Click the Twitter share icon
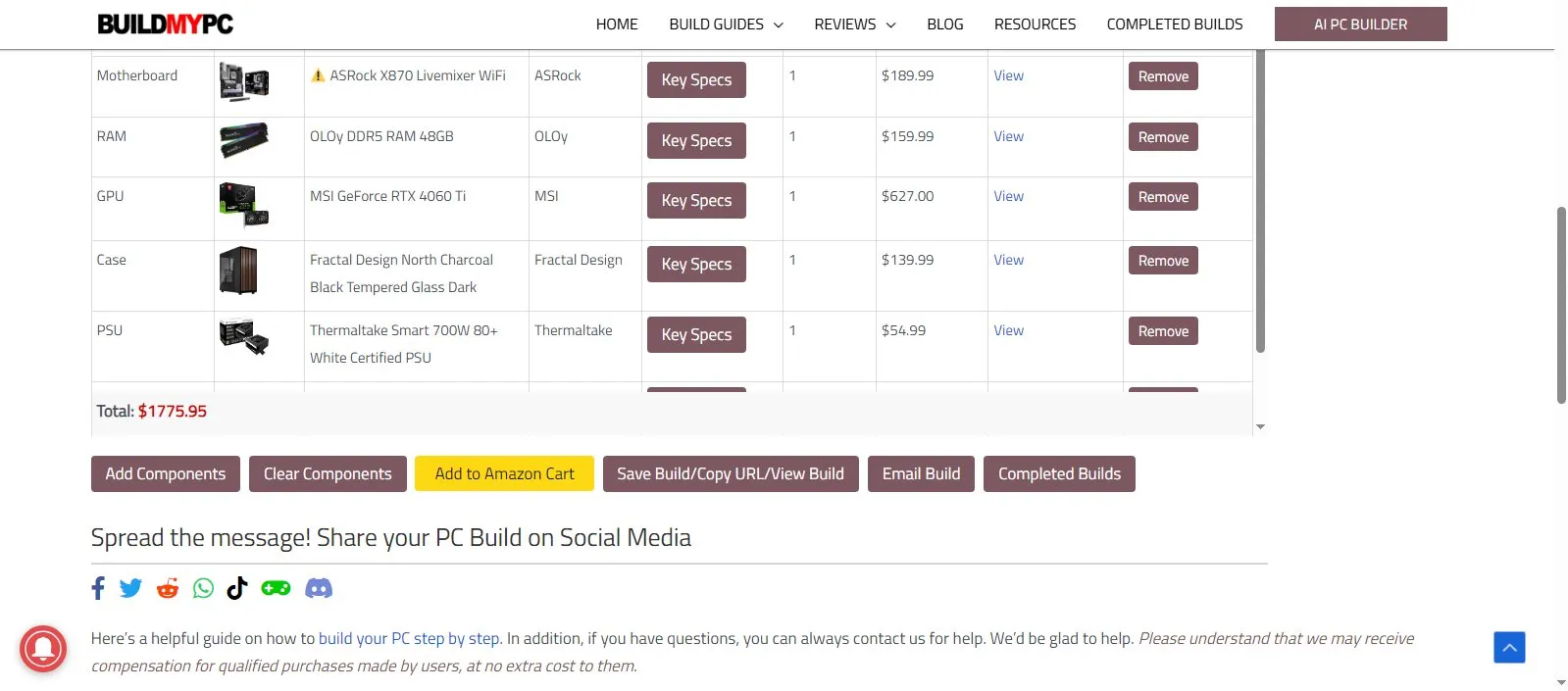The width and height of the screenshot is (1568, 691). (x=130, y=588)
